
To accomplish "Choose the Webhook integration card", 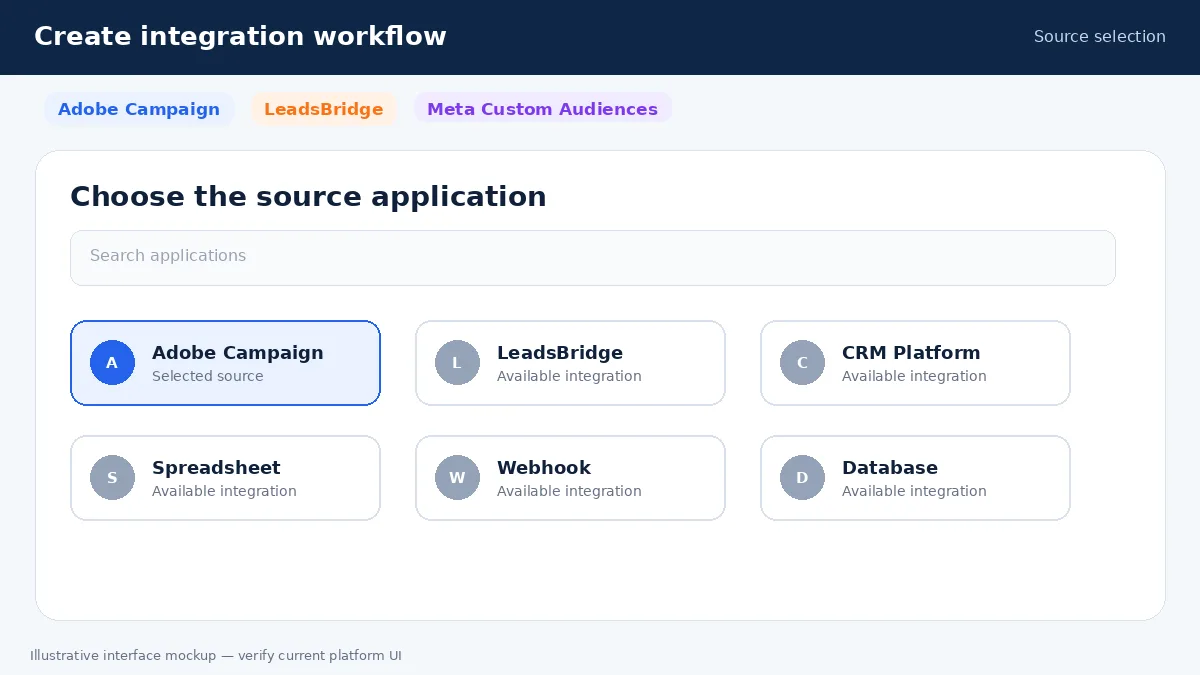I will 570,478.
